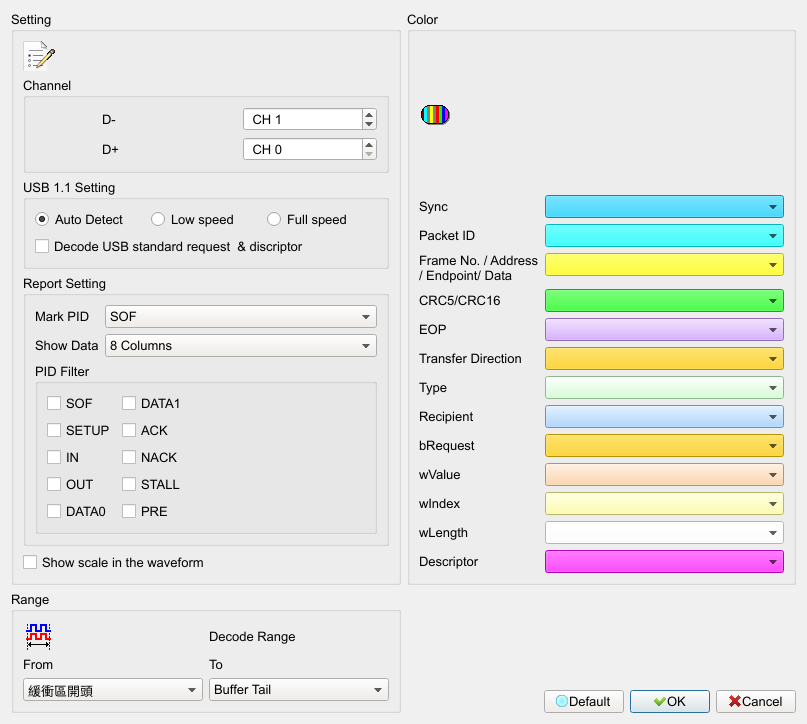
Task: Click the Default button
Action: point(584,701)
